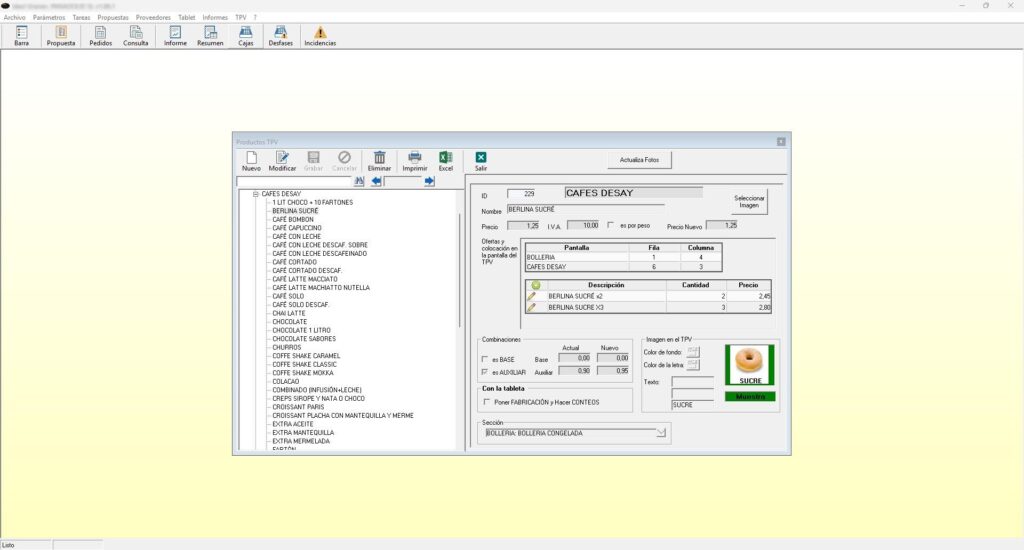1024x550 pixels.
Task: Click the green add-offer plus icon
Action: click(x=535, y=285)
